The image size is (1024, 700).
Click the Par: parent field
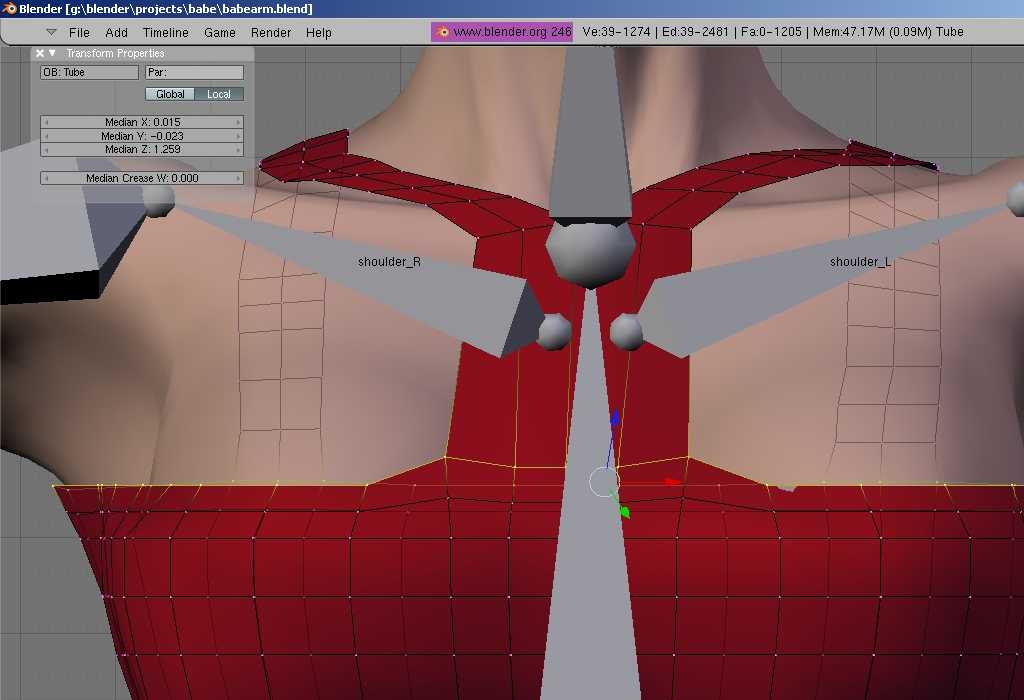click(195, 72)
